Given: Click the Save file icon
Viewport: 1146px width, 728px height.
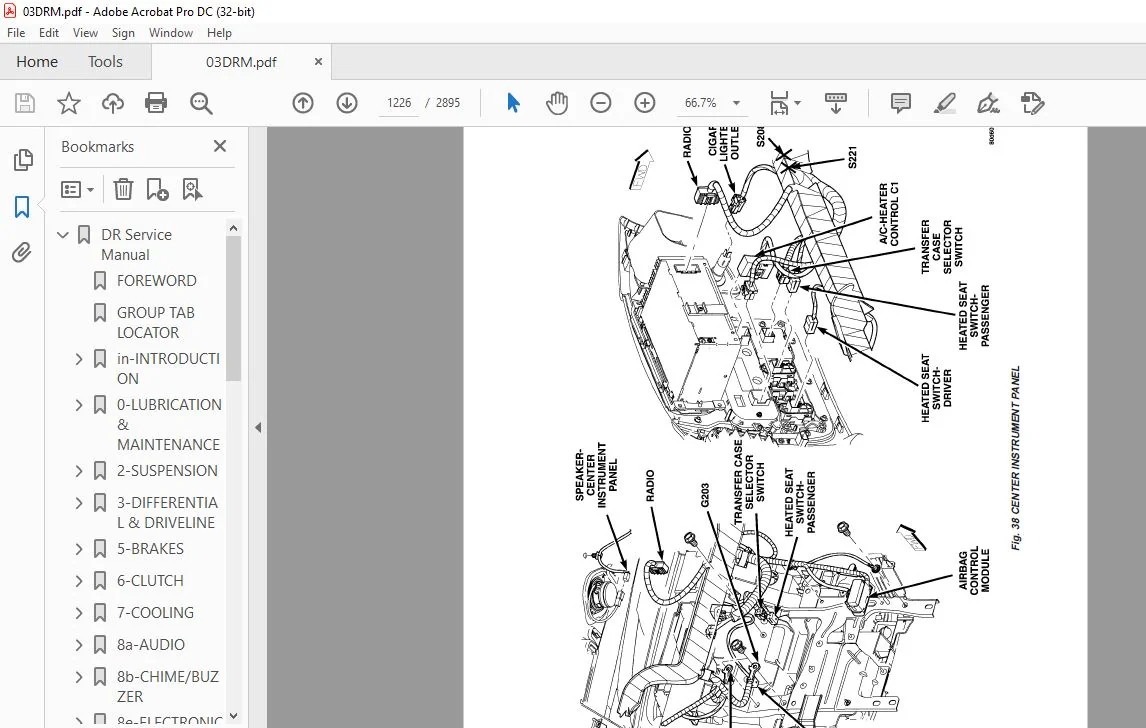Looking at the screenshot, I should [x=25, y=103].
